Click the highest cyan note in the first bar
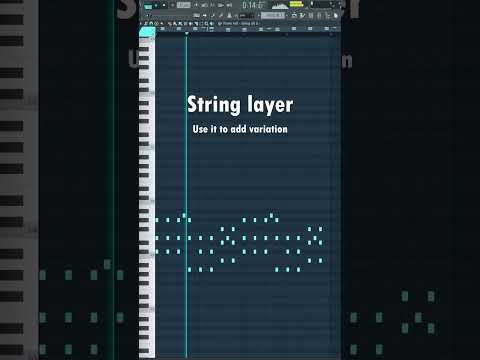Image resolution: width=480 pixels, height=360 pixels. click(184, 216)
